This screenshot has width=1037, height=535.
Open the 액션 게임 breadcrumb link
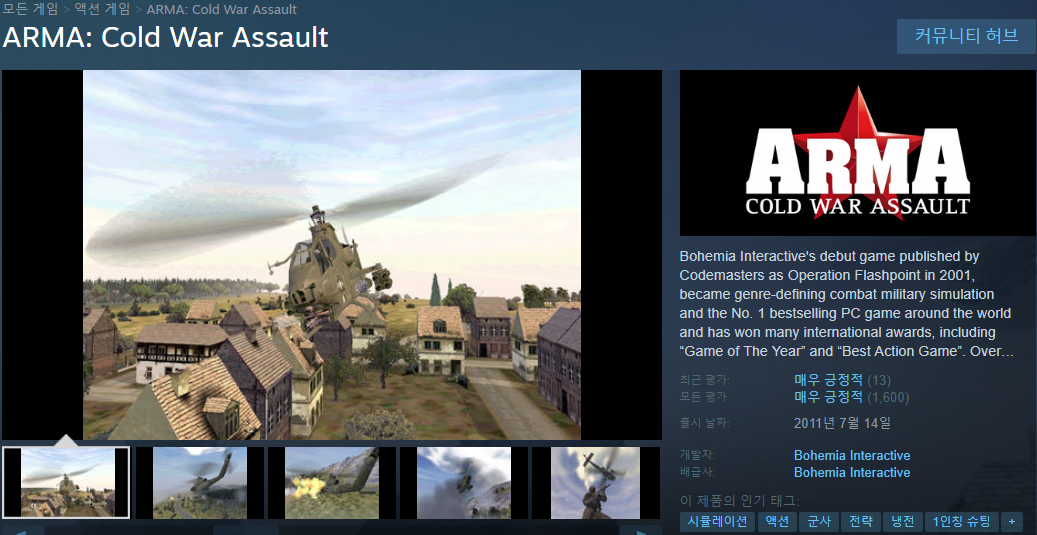(103, 9)
